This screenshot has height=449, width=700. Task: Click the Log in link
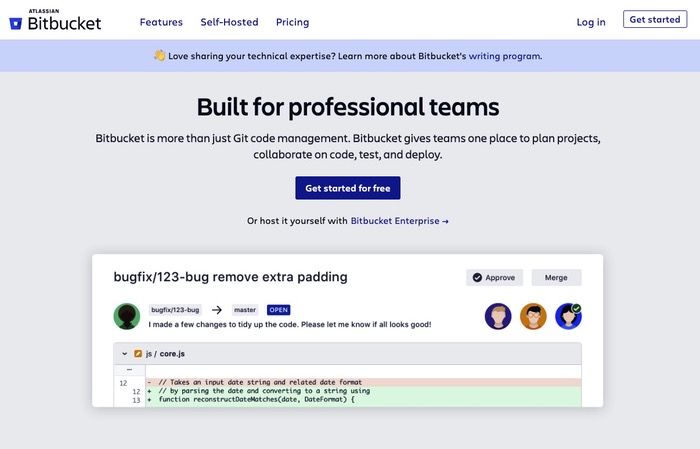591,22
